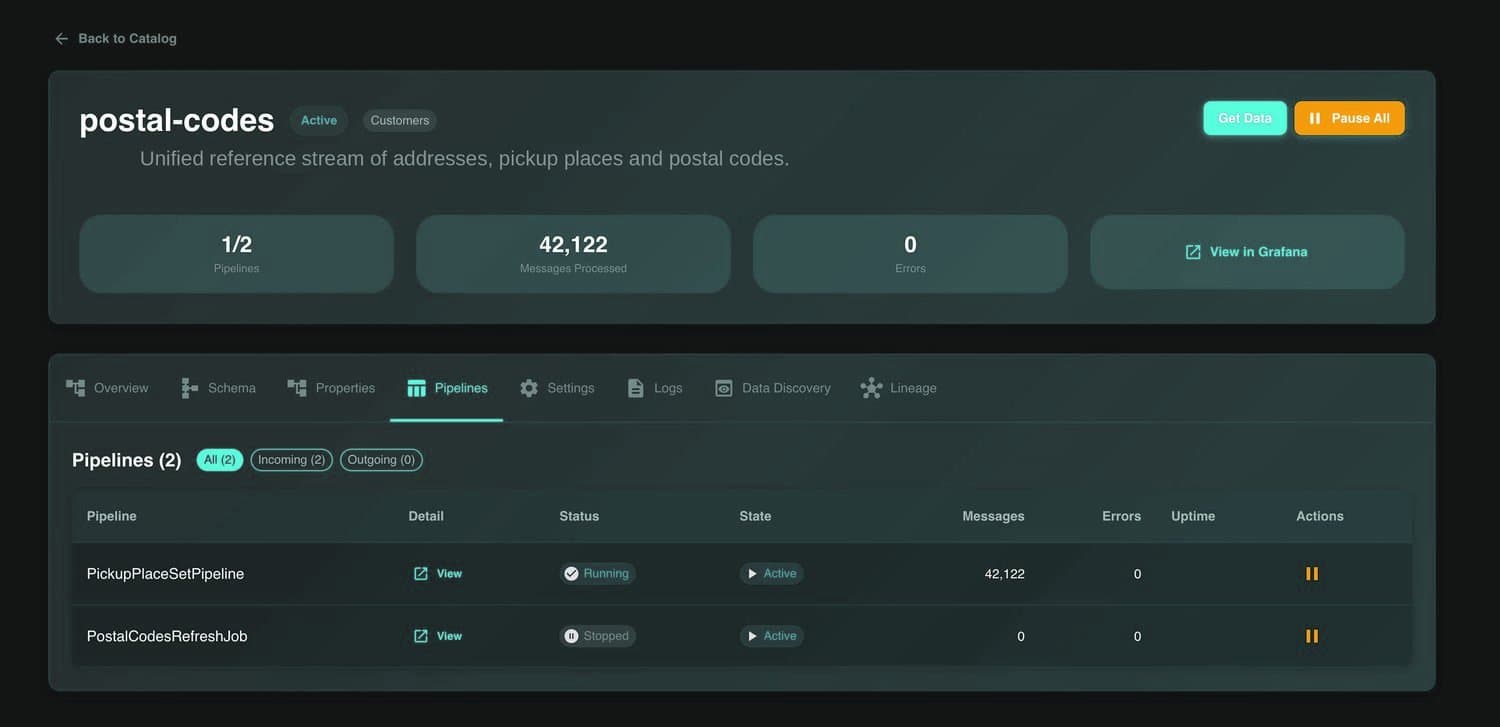This screenshot has width=1500, height=727.
Task: Show the Logs tab
Action: tap(655, 388)
